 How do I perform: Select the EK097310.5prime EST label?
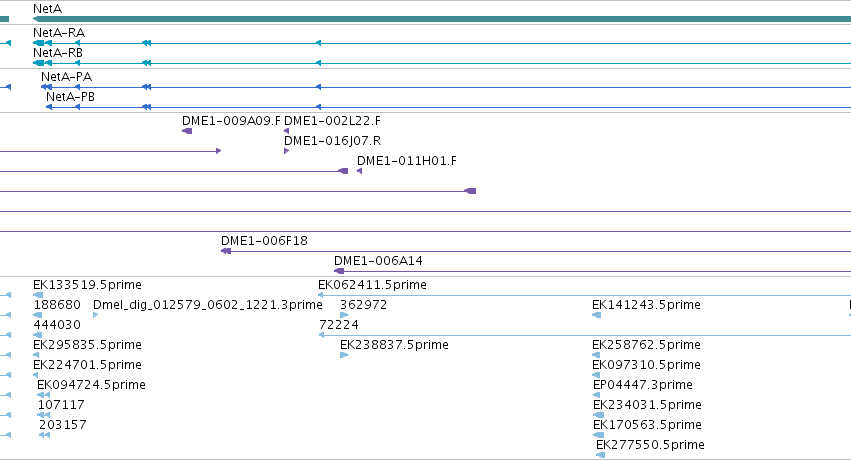(646, 366)
